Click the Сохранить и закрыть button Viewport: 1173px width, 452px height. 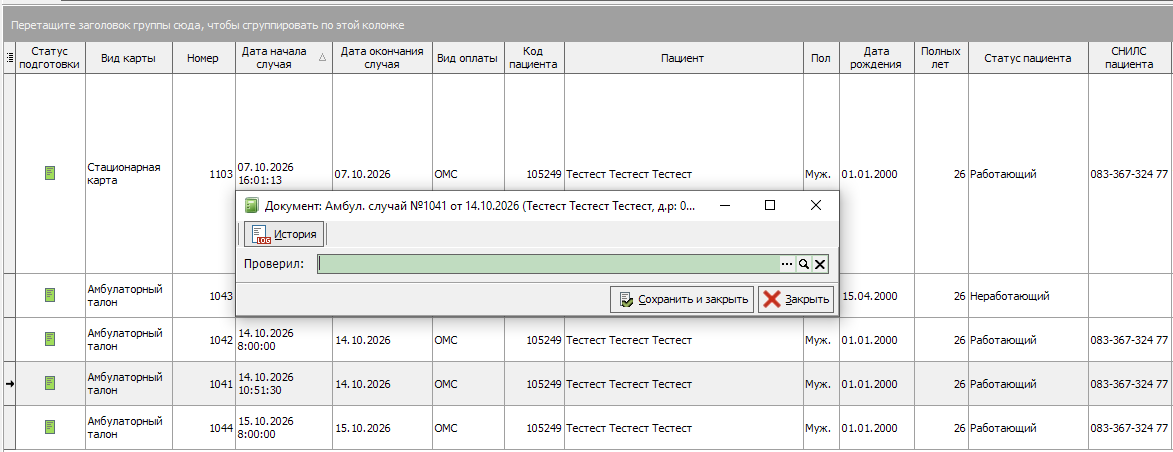[682, 300]
